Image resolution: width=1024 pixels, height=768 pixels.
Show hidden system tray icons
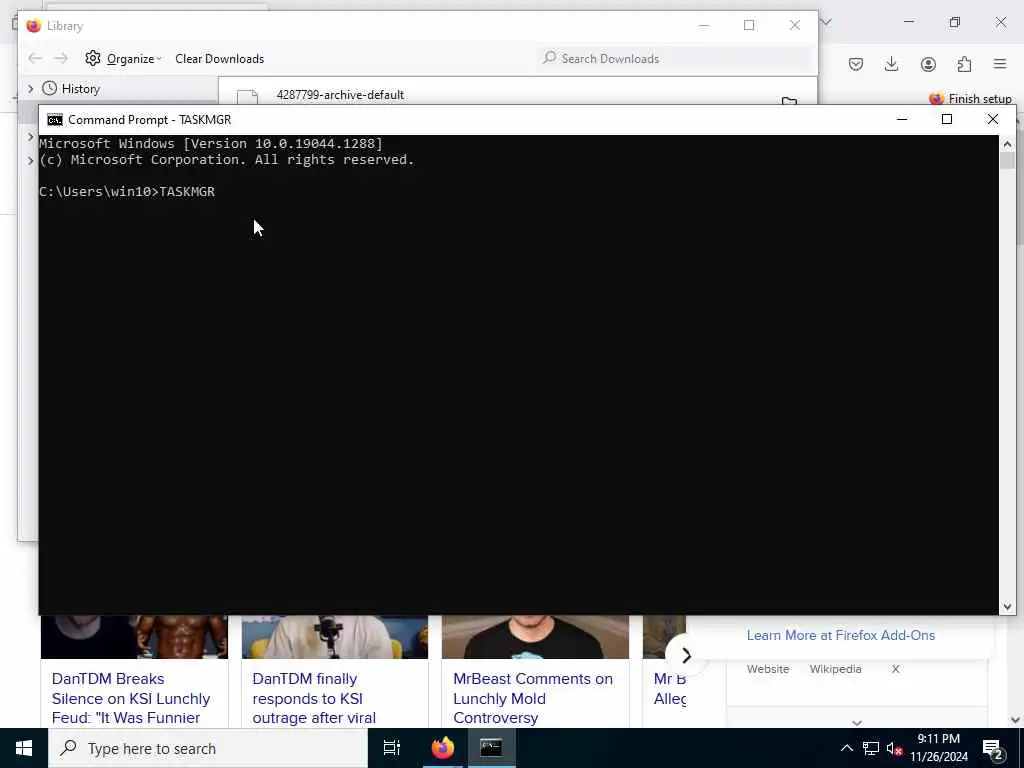coord(846,748)
